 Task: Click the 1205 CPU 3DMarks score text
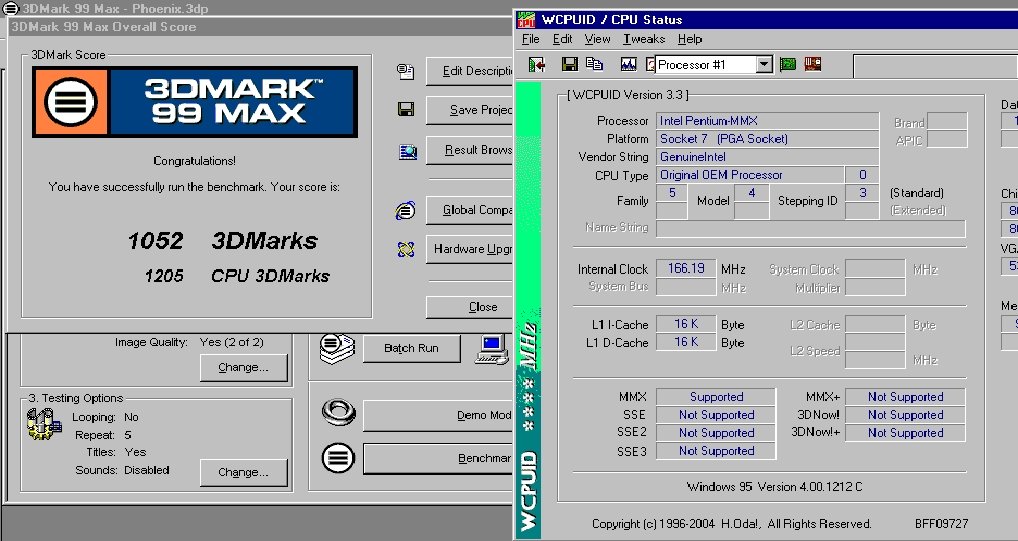pyautogui.click(x=237, y=276)
